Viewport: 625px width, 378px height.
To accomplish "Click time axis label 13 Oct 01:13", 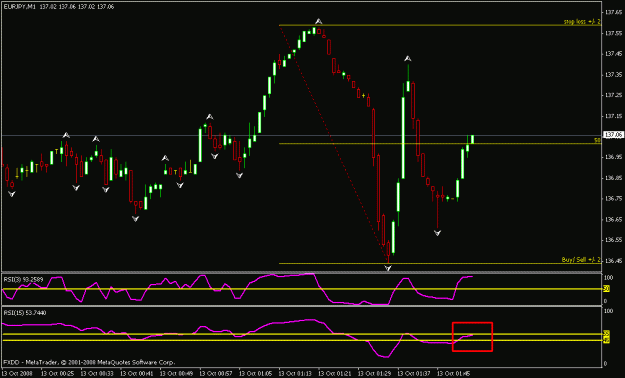I will click(x=295, y=374).
